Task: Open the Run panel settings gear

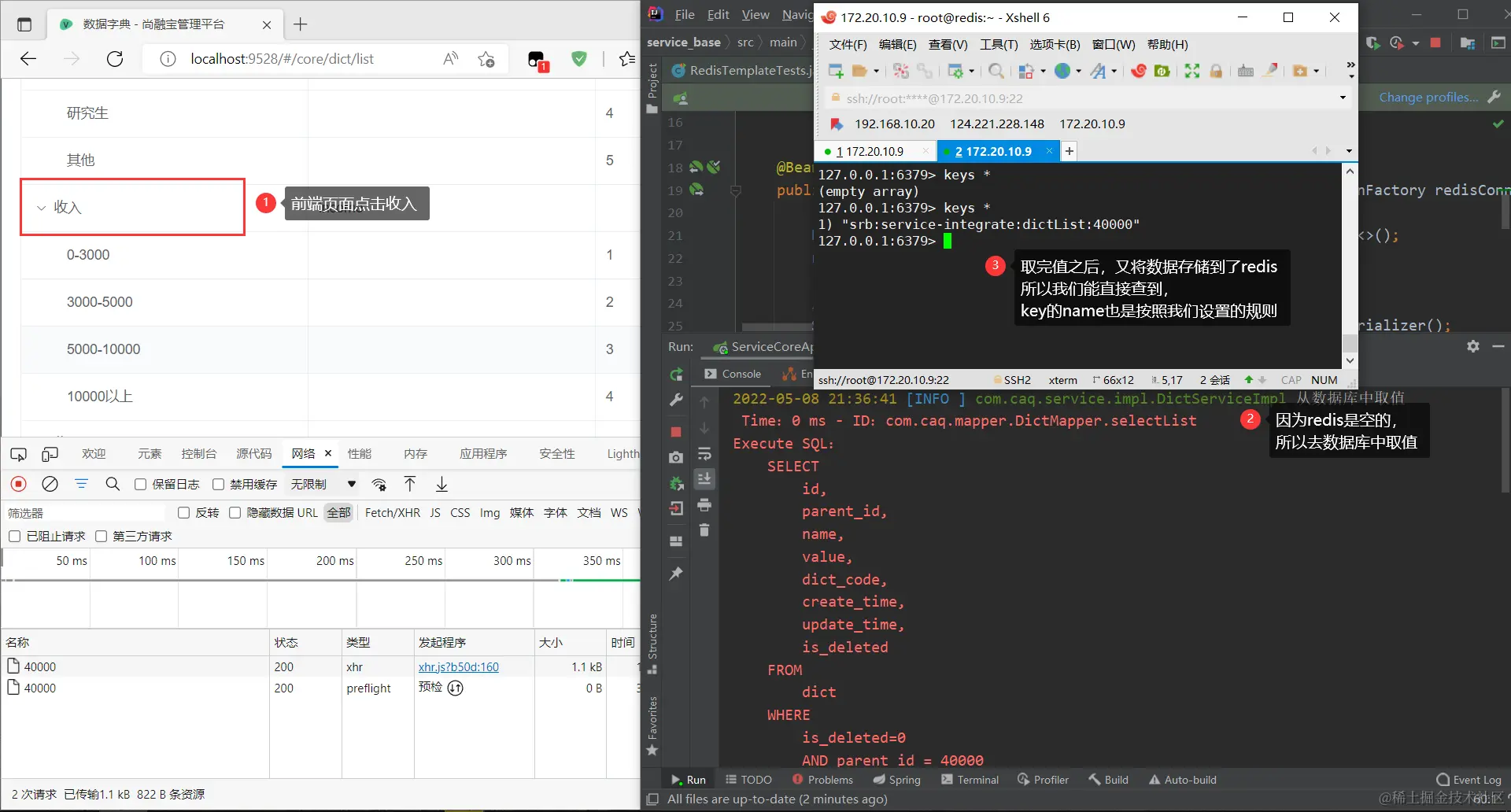Action: pyautogui.click(x=1473, y=346)
